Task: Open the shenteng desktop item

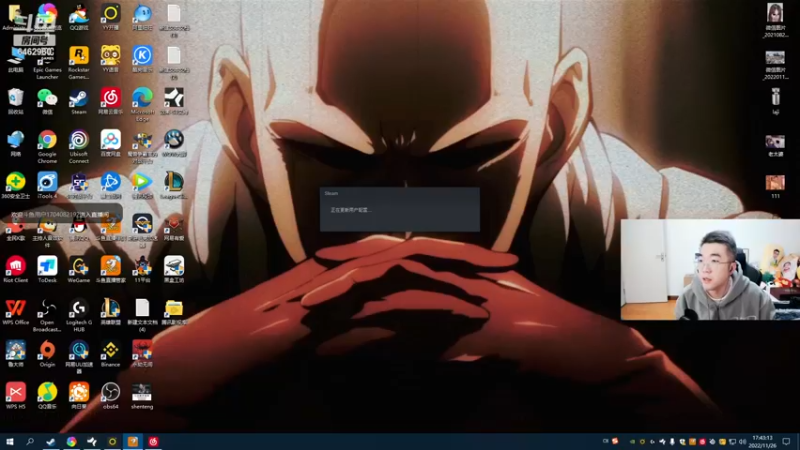Action: tap(142, 396)
